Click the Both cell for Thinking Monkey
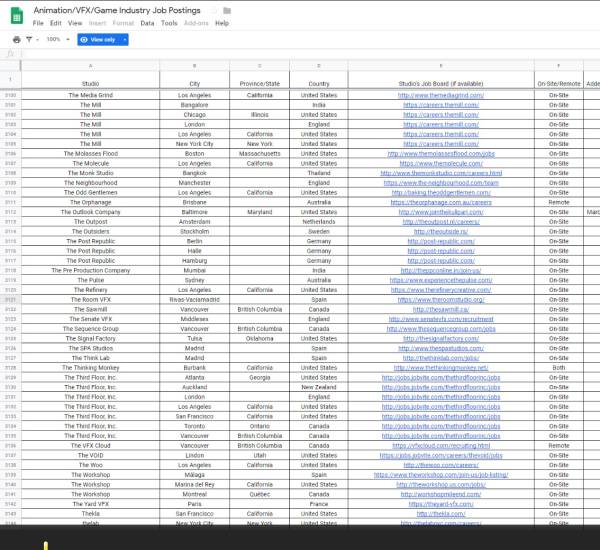The width and height of the screenshot is (600, 550). pyautogui.click(x=559, y=368)
